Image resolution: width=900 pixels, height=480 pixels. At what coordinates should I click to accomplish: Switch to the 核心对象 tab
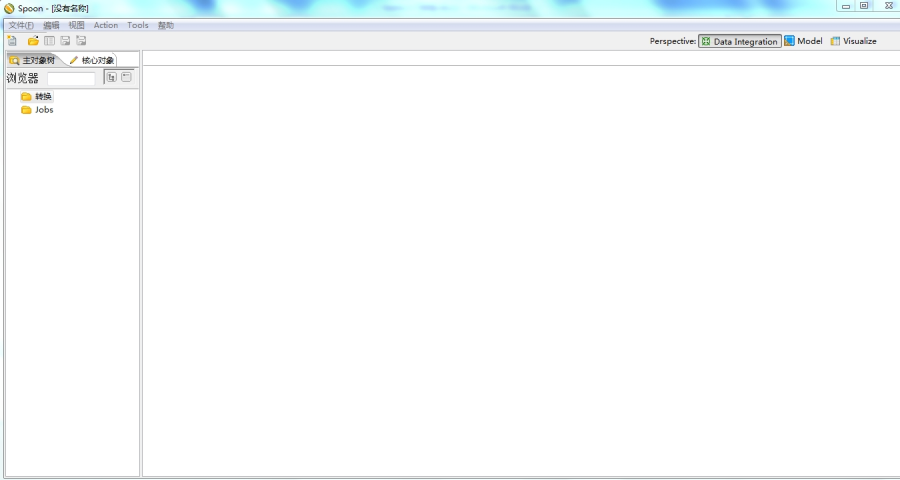pos(92,60)
